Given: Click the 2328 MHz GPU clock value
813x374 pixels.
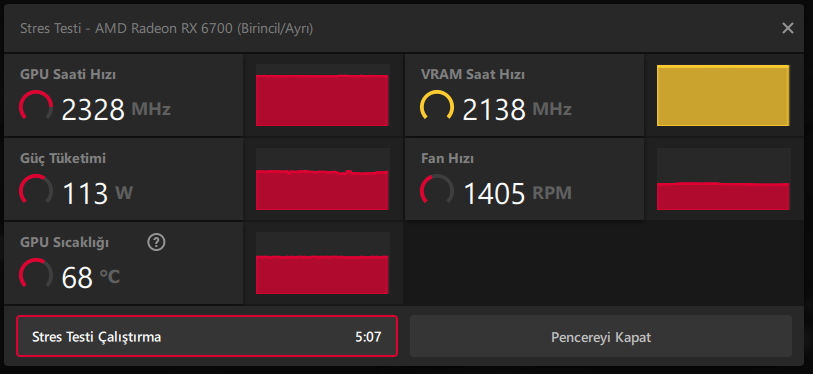Looking at the screenshot, I should click(x=116, y=109).
